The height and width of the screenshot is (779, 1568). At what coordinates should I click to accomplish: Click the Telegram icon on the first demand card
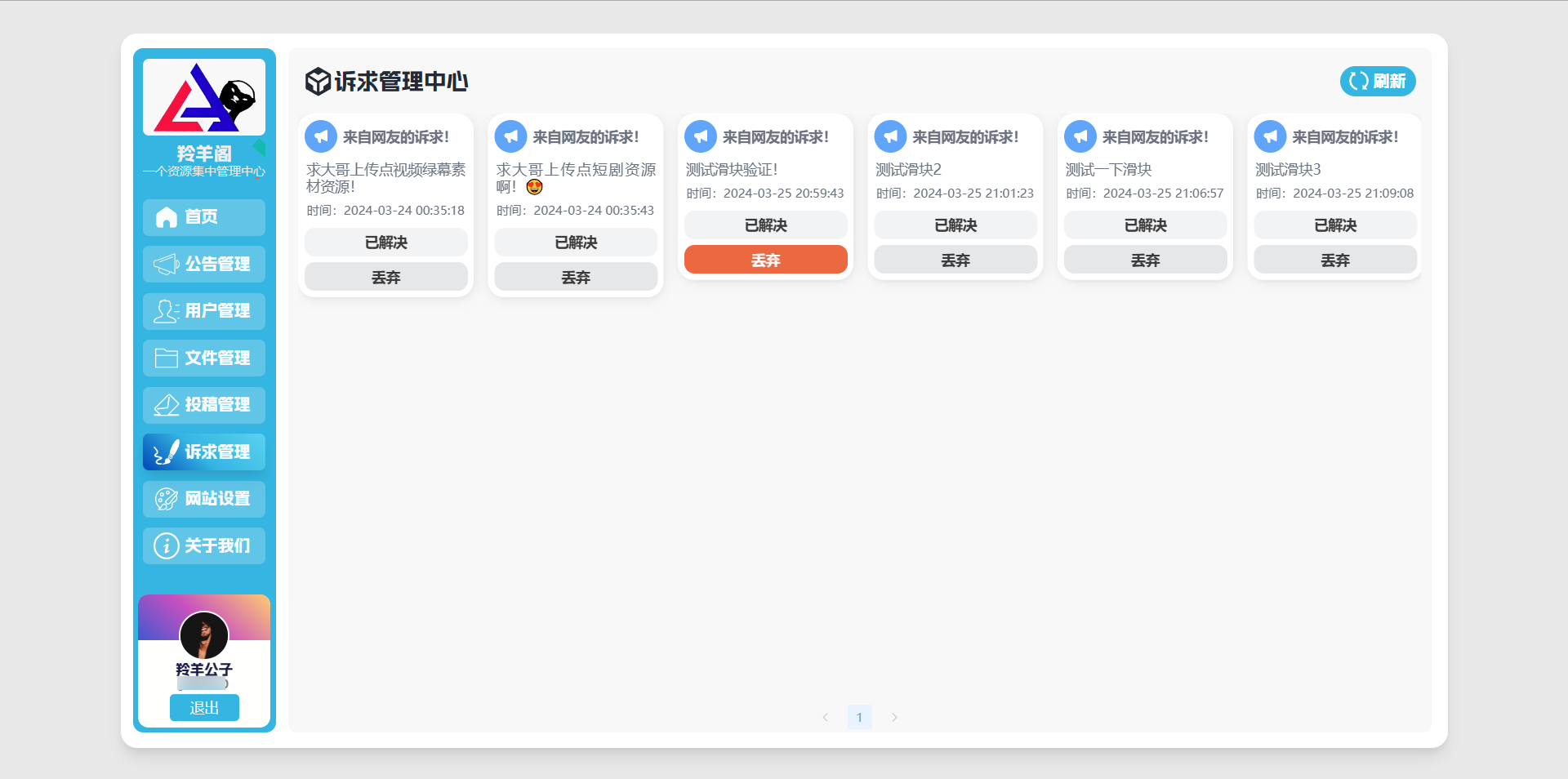point(321,136)
